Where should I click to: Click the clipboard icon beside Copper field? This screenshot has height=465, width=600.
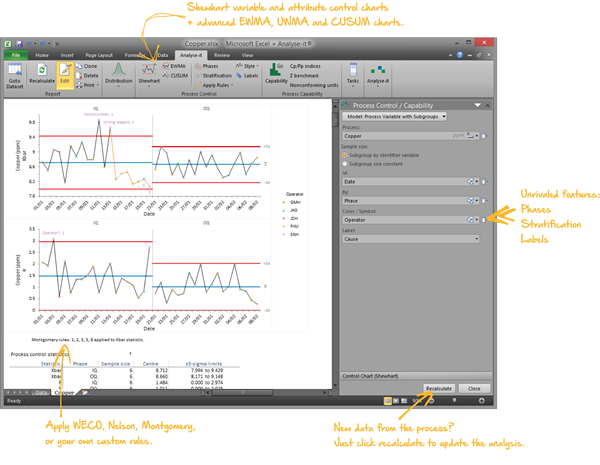pyautogui.click(x=484, y=136)
